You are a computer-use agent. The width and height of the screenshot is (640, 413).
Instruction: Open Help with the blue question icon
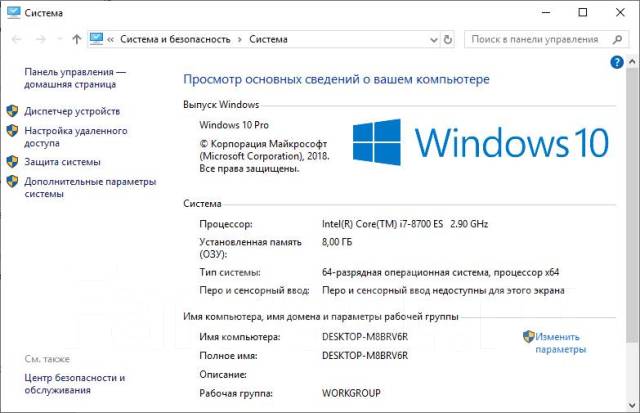point(617,62)
